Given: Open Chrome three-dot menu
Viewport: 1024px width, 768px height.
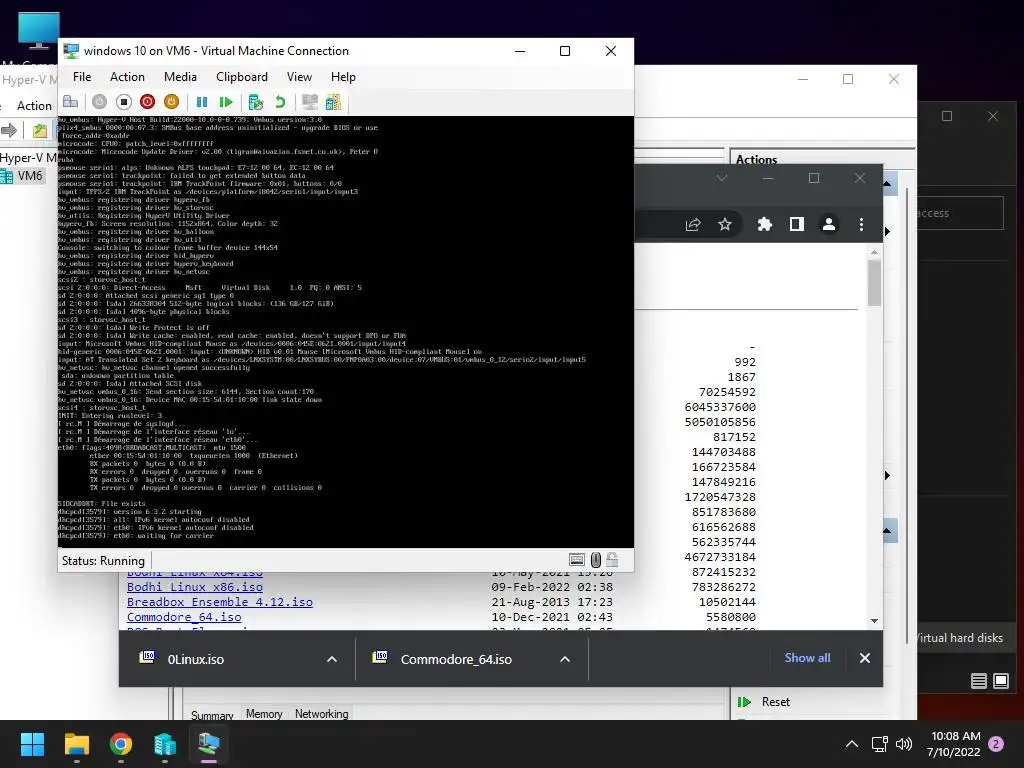Looking at the screenshot, I should 861,225.
